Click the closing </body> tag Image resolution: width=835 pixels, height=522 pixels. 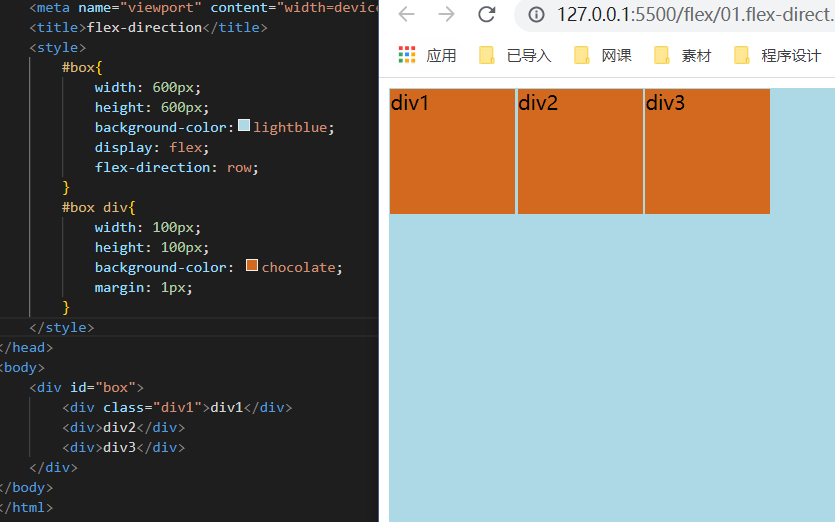[x=27, y=488]
